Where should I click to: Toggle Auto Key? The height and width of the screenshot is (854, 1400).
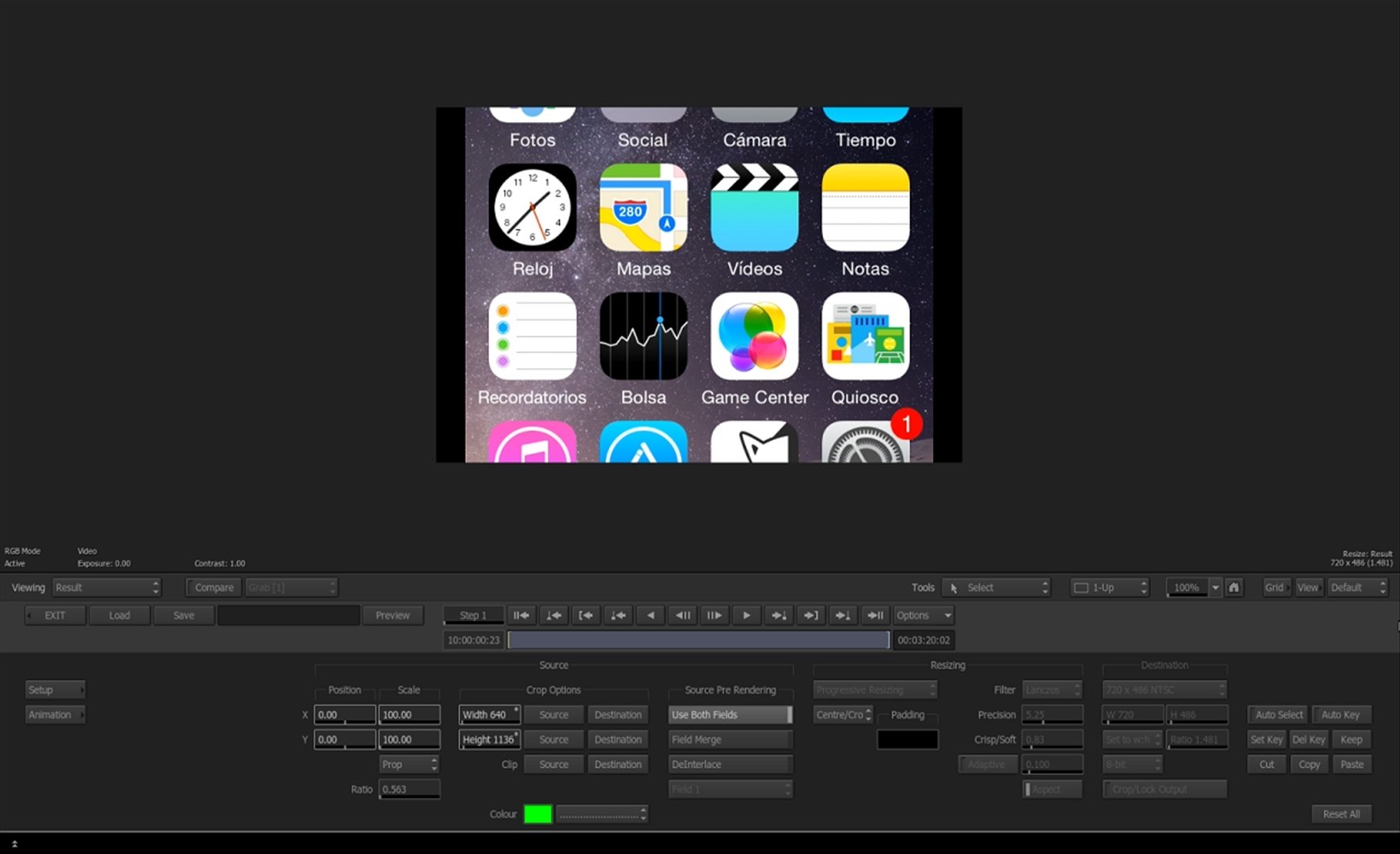(x=1341, y=715)
